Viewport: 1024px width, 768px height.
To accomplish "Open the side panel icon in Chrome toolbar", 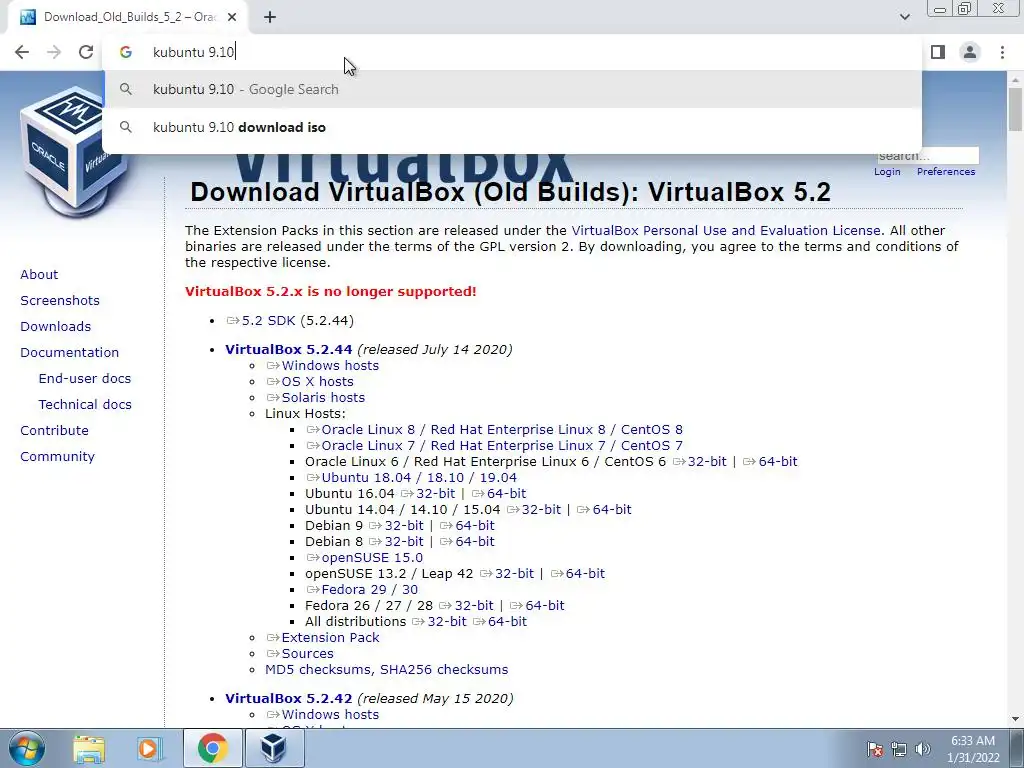I will click(x=938, y=52).
